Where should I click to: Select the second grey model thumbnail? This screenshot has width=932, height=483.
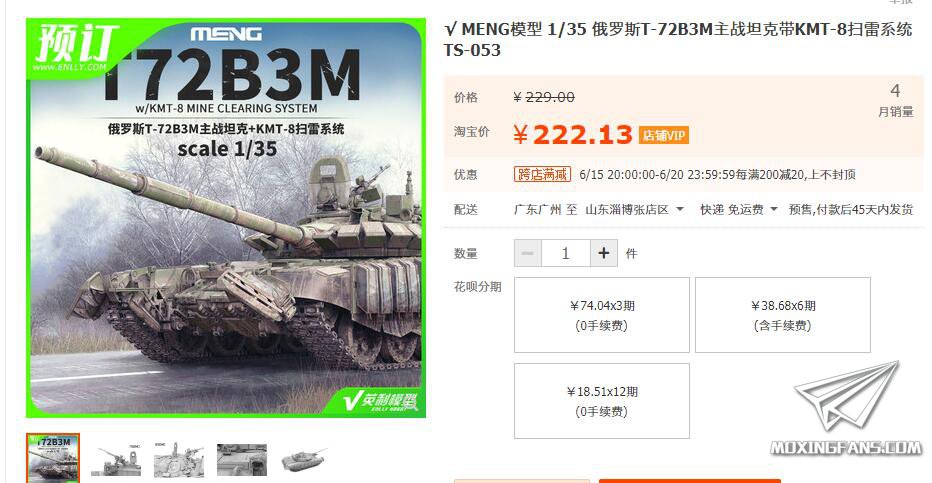(x=116, y=459)
